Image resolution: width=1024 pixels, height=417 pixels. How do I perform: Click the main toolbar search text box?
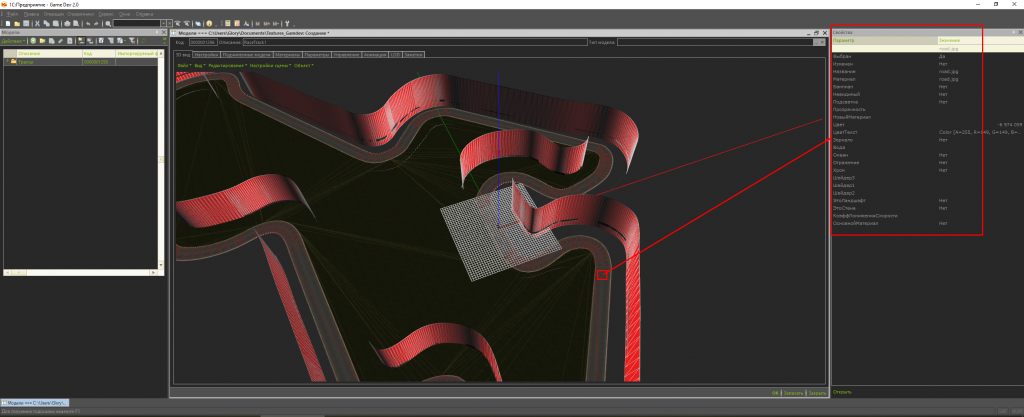[x=136, y=23]
